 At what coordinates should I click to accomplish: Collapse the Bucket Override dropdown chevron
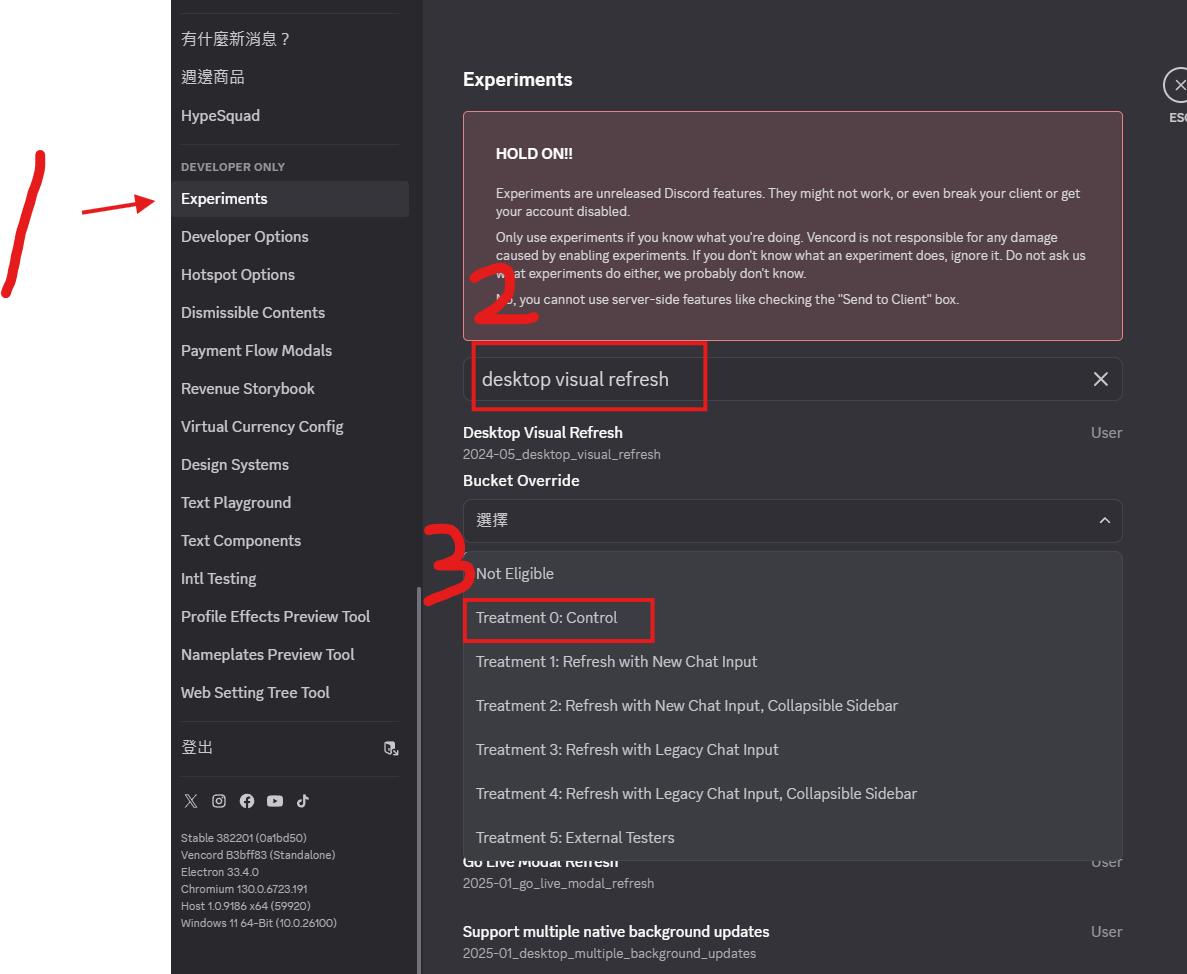coord(1104,521)
